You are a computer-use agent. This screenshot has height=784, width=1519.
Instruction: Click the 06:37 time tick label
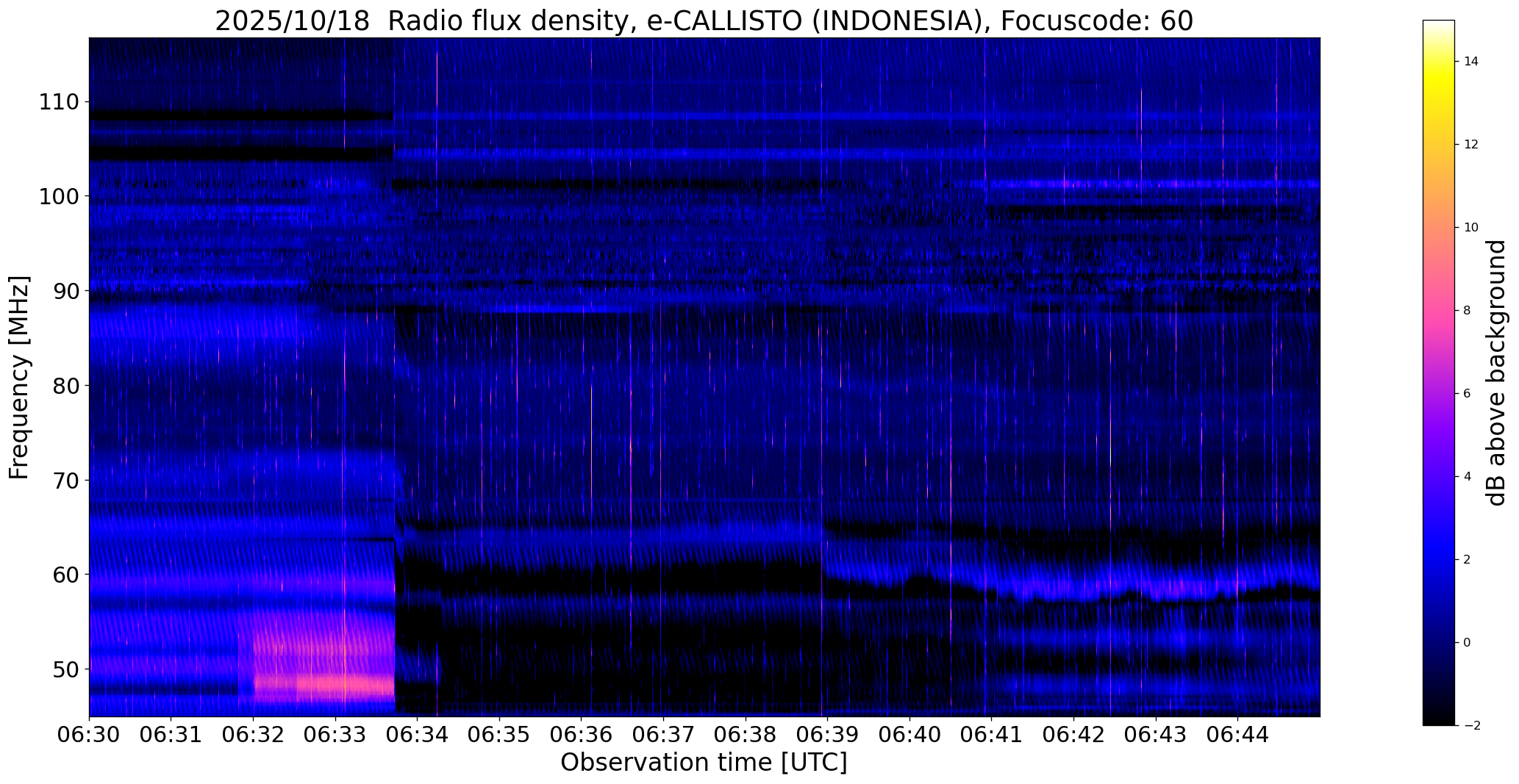click(x=664, y=735)
